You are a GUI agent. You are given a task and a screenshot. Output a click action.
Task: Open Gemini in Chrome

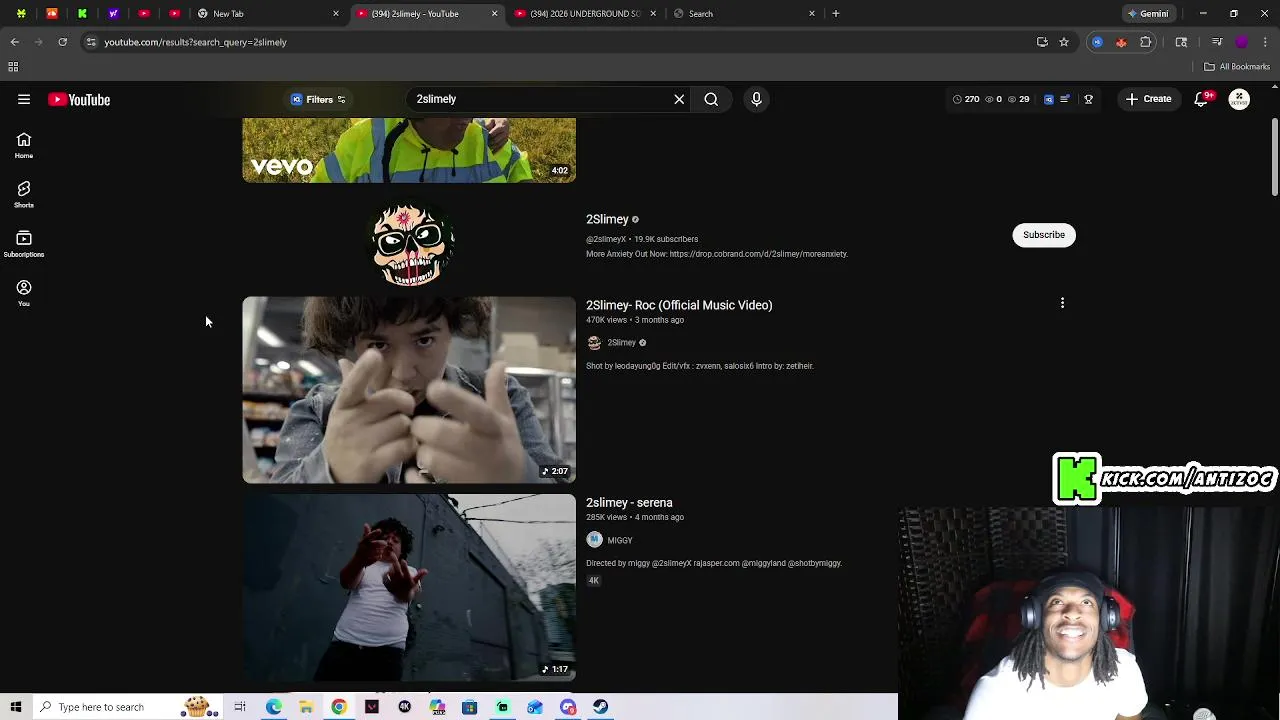point(1147,14)
